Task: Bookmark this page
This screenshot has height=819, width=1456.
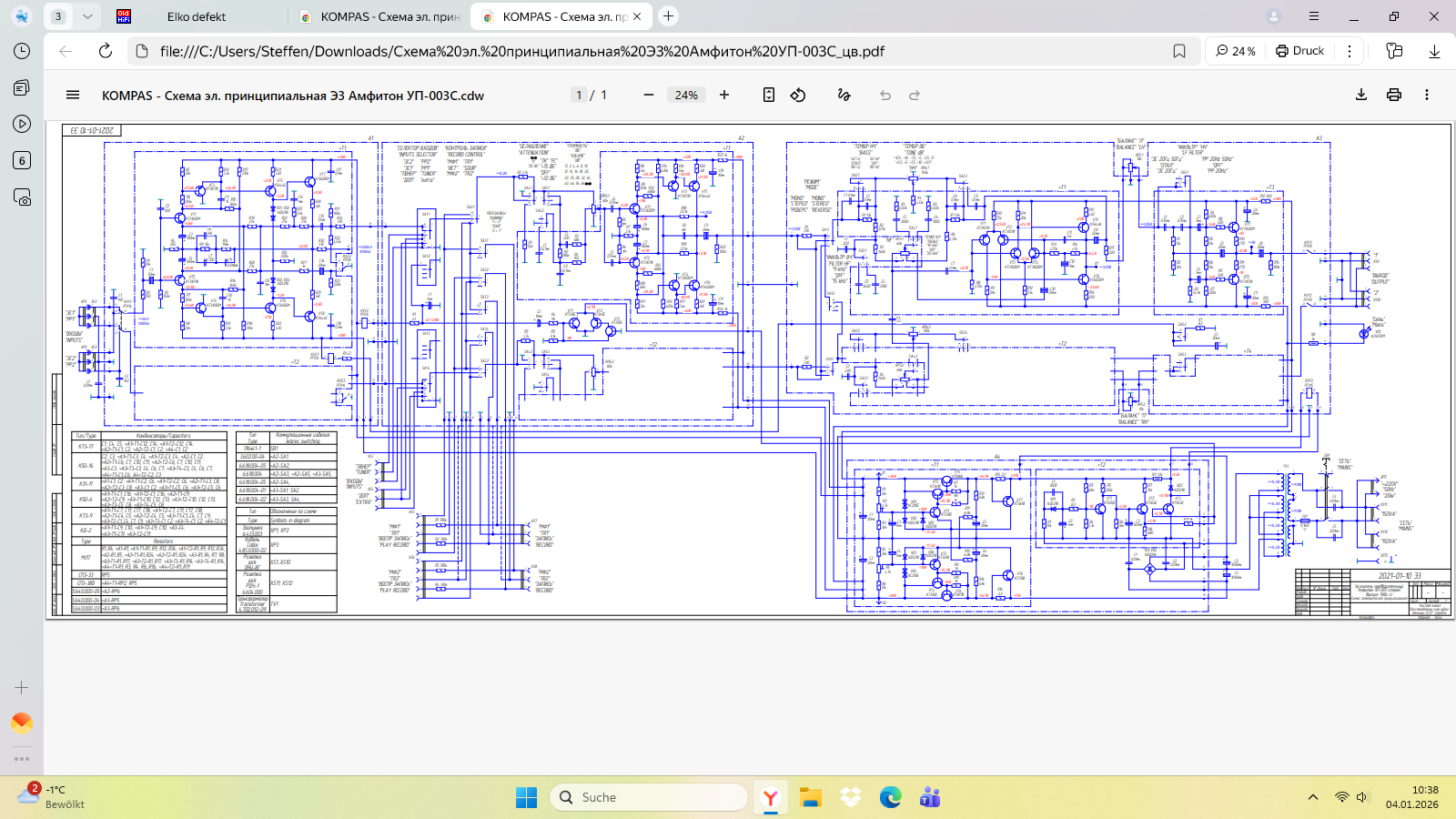Action: point(1179,51)
